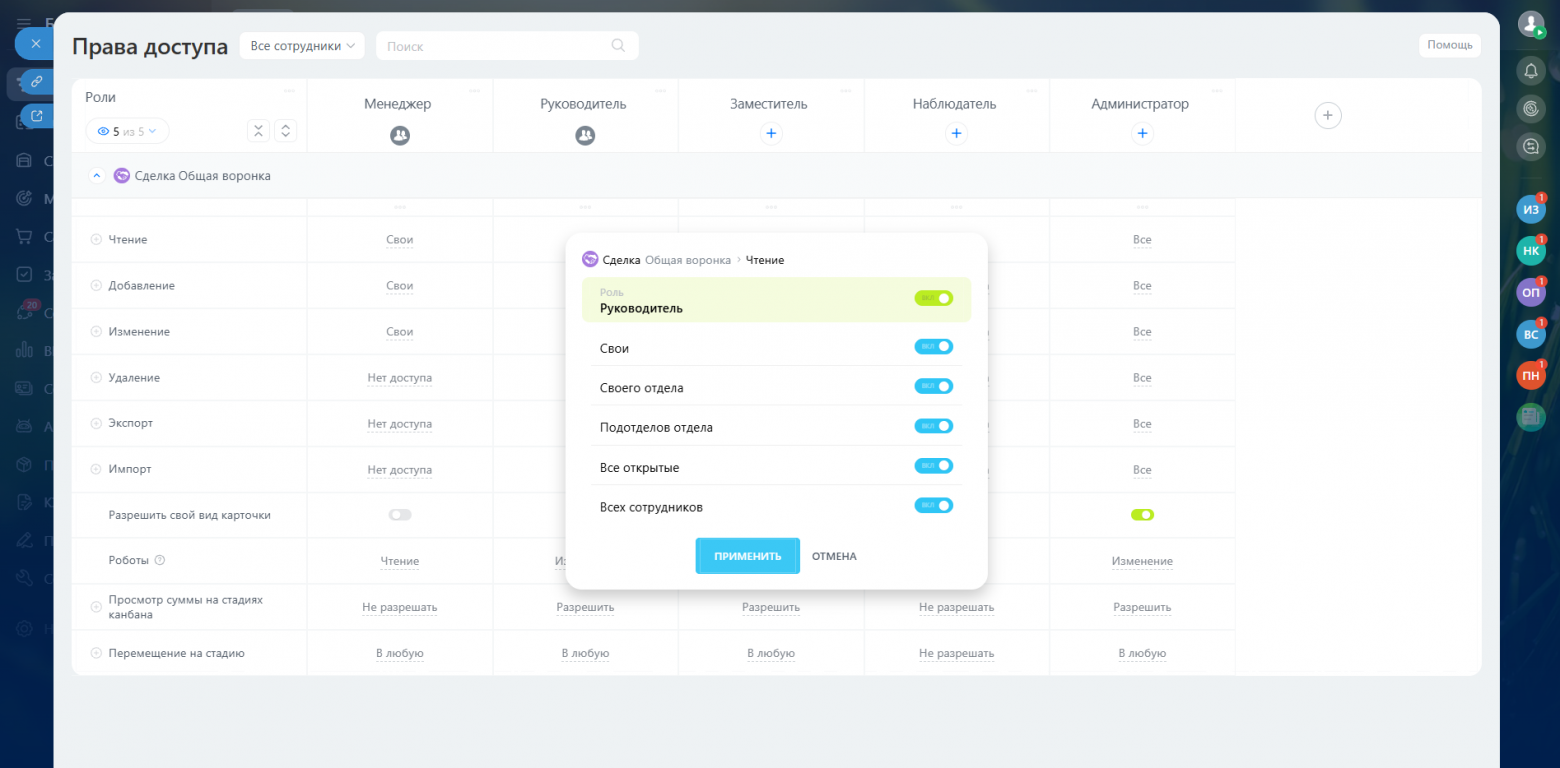Screen dimensions: 1560x768
Task: Open the three-dot menu of Менеджер column
Action: (x=475, y=91)
